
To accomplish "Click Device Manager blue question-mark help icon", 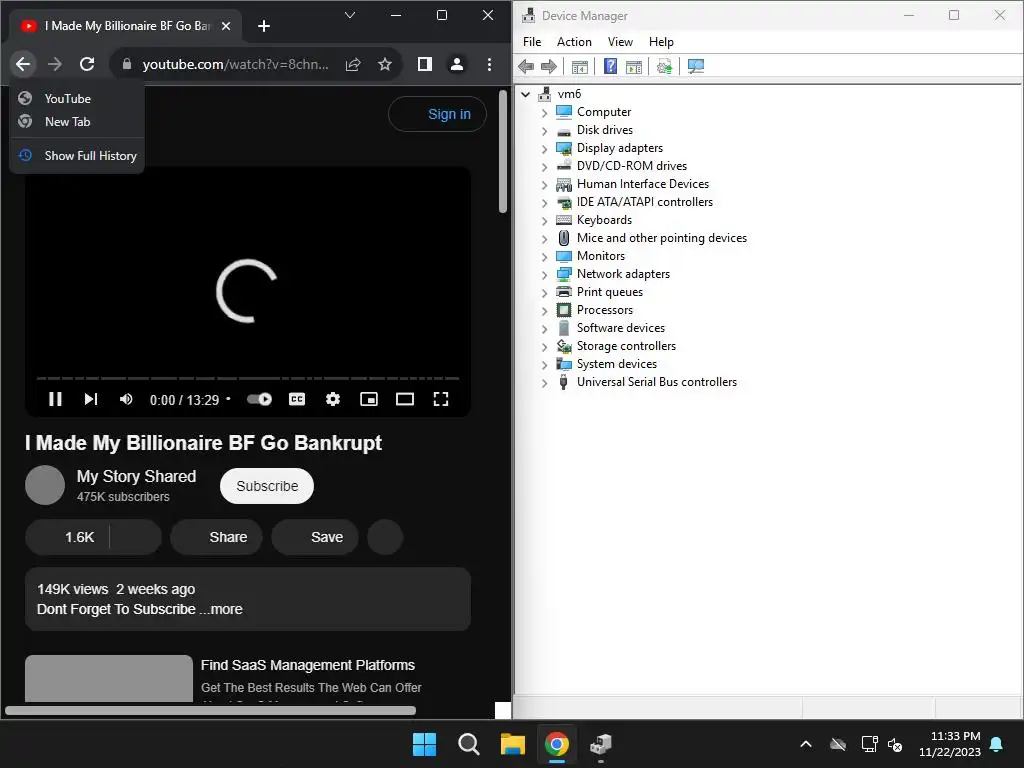I will pyautogui.click(x=610, y=66).
